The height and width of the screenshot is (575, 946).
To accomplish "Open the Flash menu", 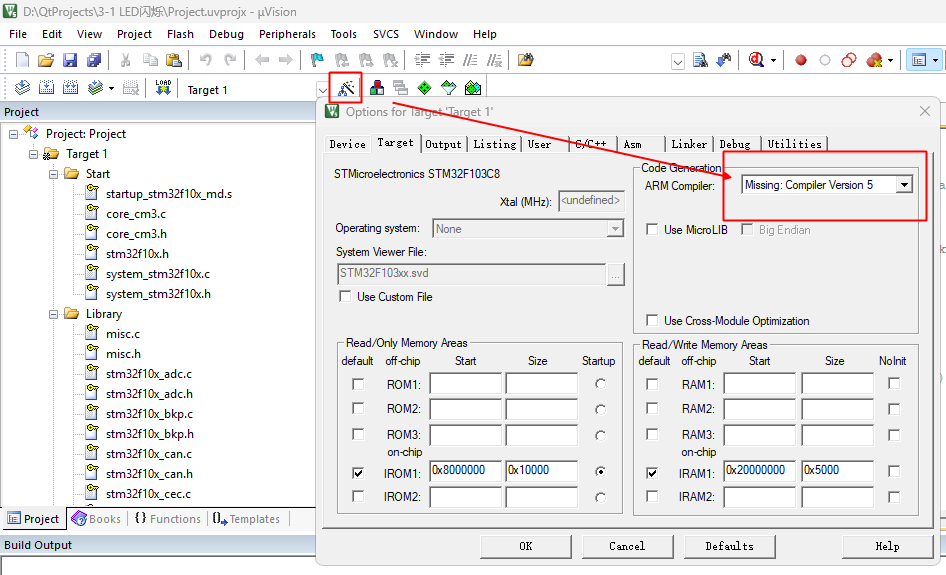I will [180, 34].
